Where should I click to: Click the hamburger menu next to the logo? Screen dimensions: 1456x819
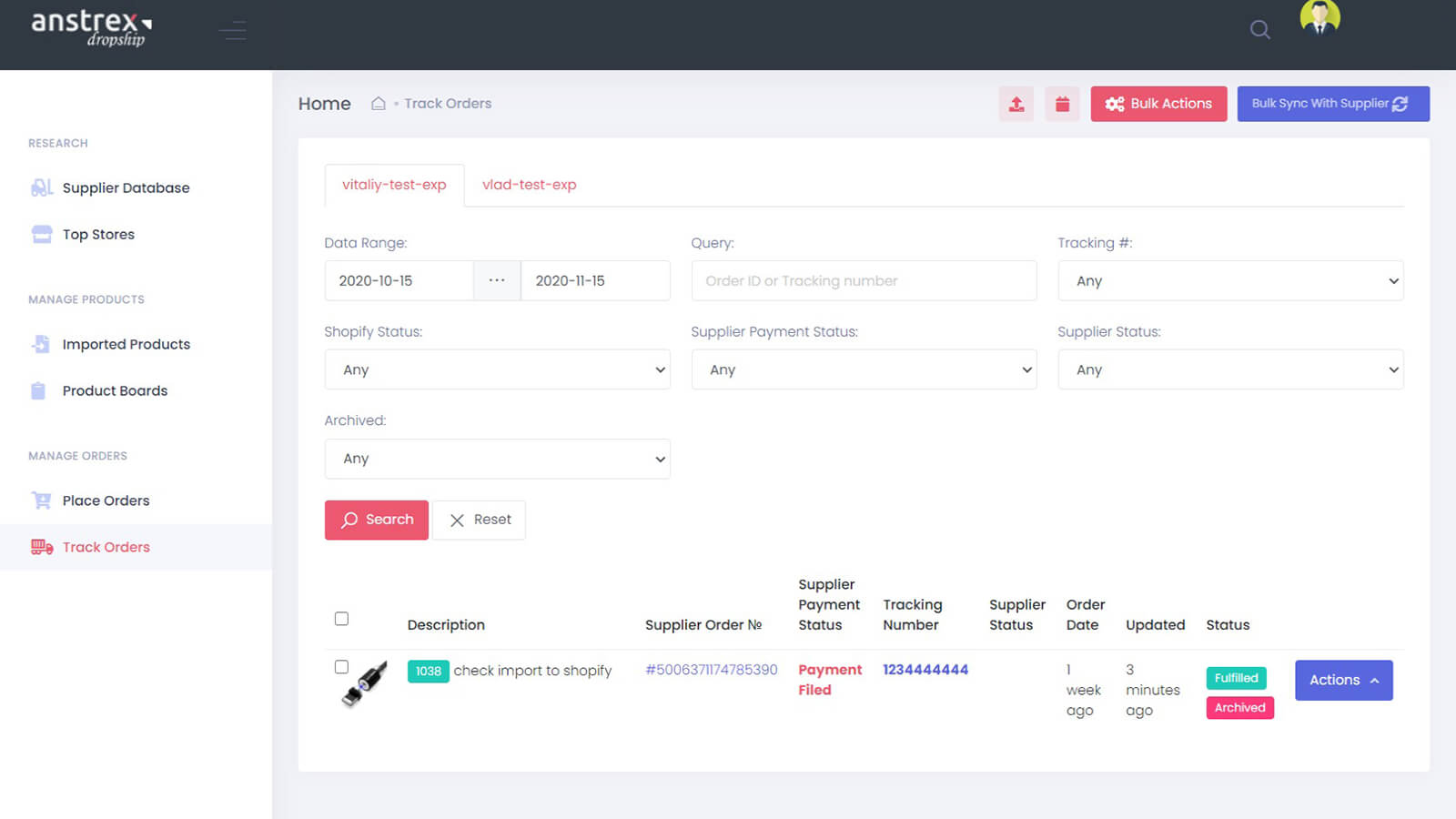coord(233,30)
